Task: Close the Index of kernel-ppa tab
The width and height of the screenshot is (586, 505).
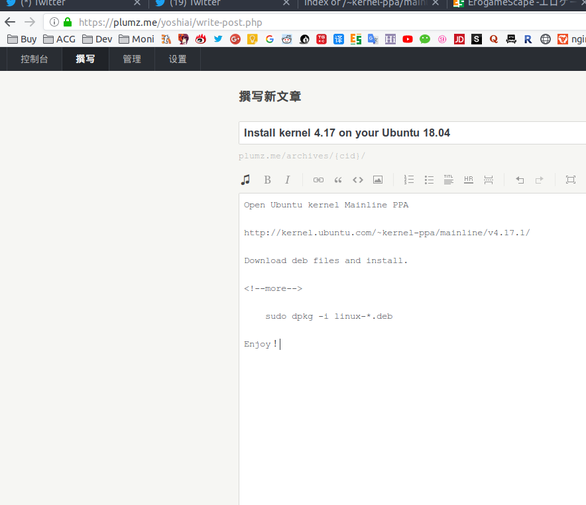Action: pyautogui.click(x=435, y=3)
